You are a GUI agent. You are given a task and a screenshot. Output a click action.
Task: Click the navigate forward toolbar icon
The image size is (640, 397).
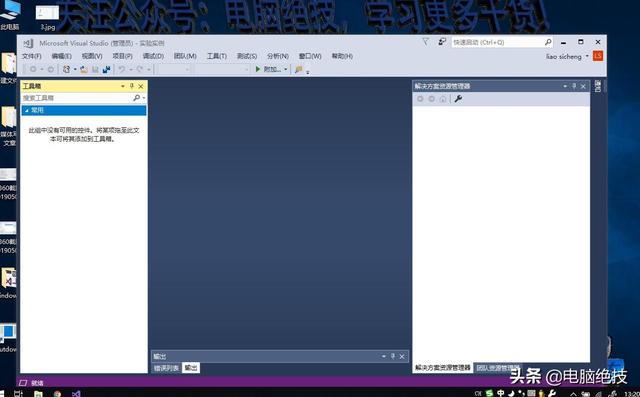click(51, 70)
